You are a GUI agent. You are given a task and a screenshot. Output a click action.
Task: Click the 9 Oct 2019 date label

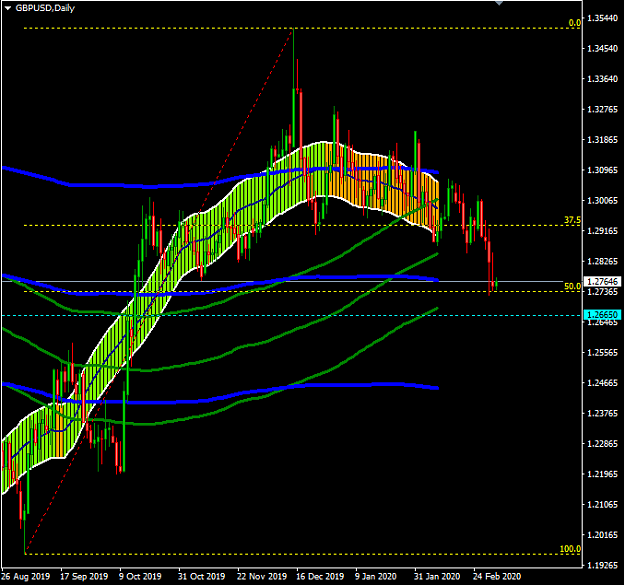click(x=140, y=576)
